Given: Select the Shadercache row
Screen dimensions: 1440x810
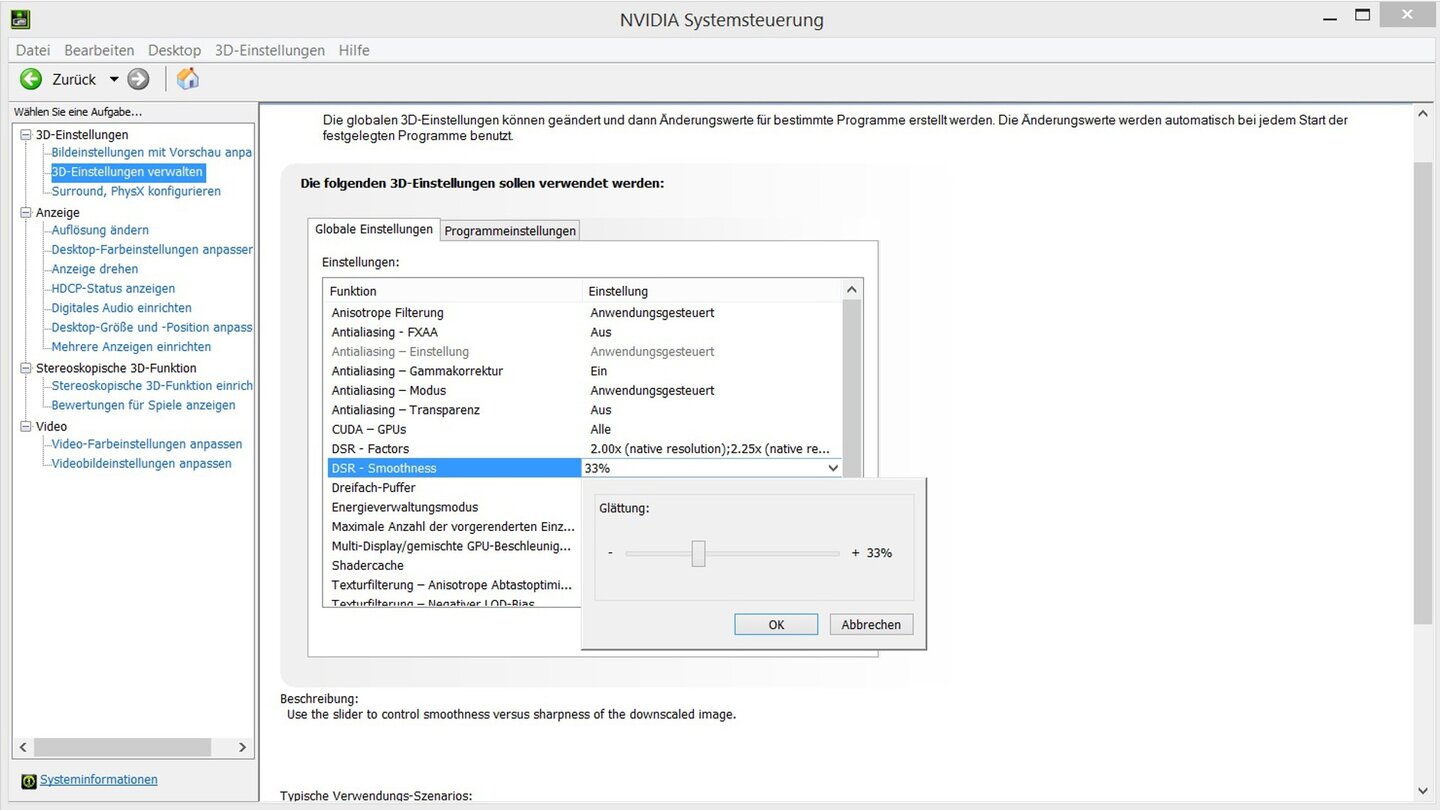Looking at the screenshot, I should click(454, 565).
